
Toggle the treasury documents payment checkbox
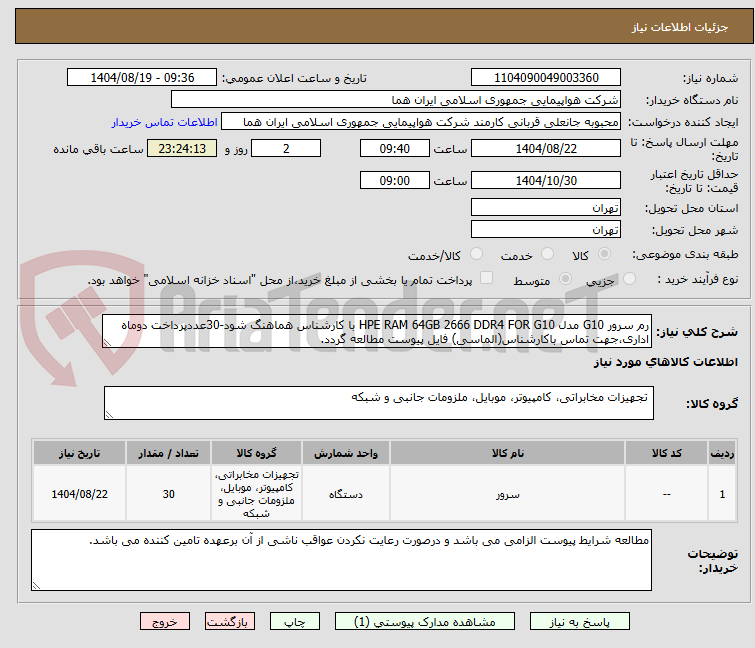(x=486, y=279)
